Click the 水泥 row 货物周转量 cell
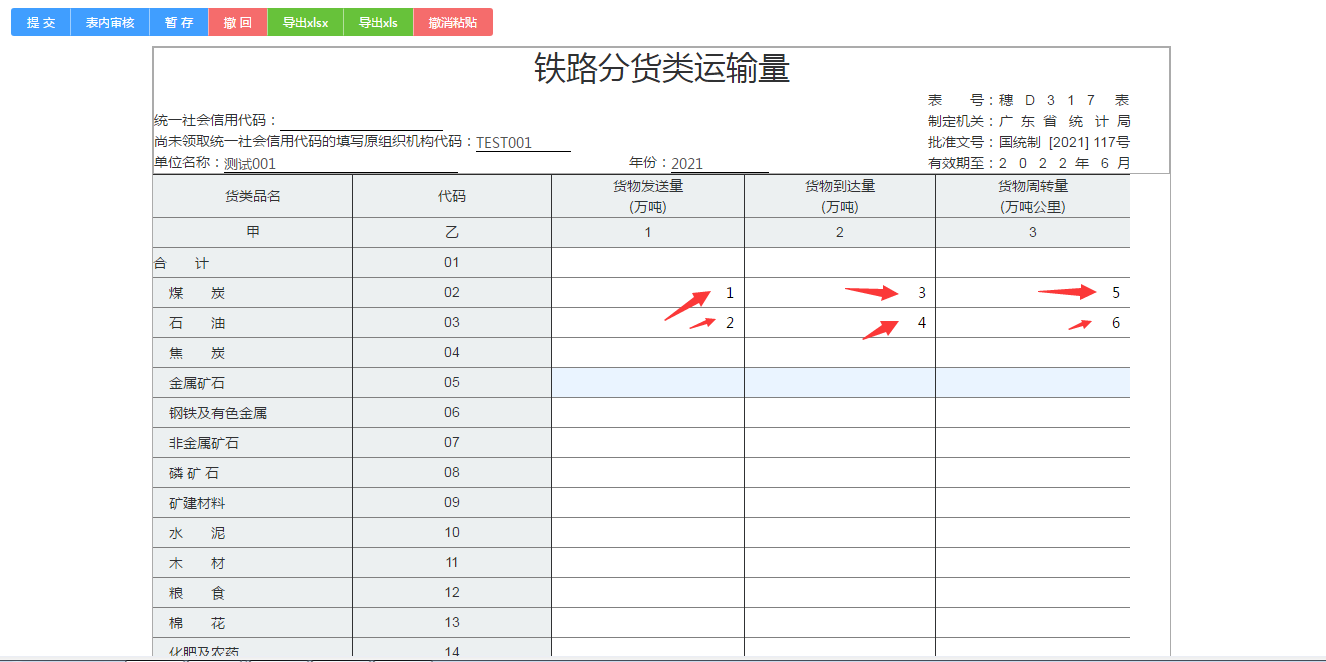This screenshot has height=662, width=1326. pyautogui.click(x=1032, y=532)
